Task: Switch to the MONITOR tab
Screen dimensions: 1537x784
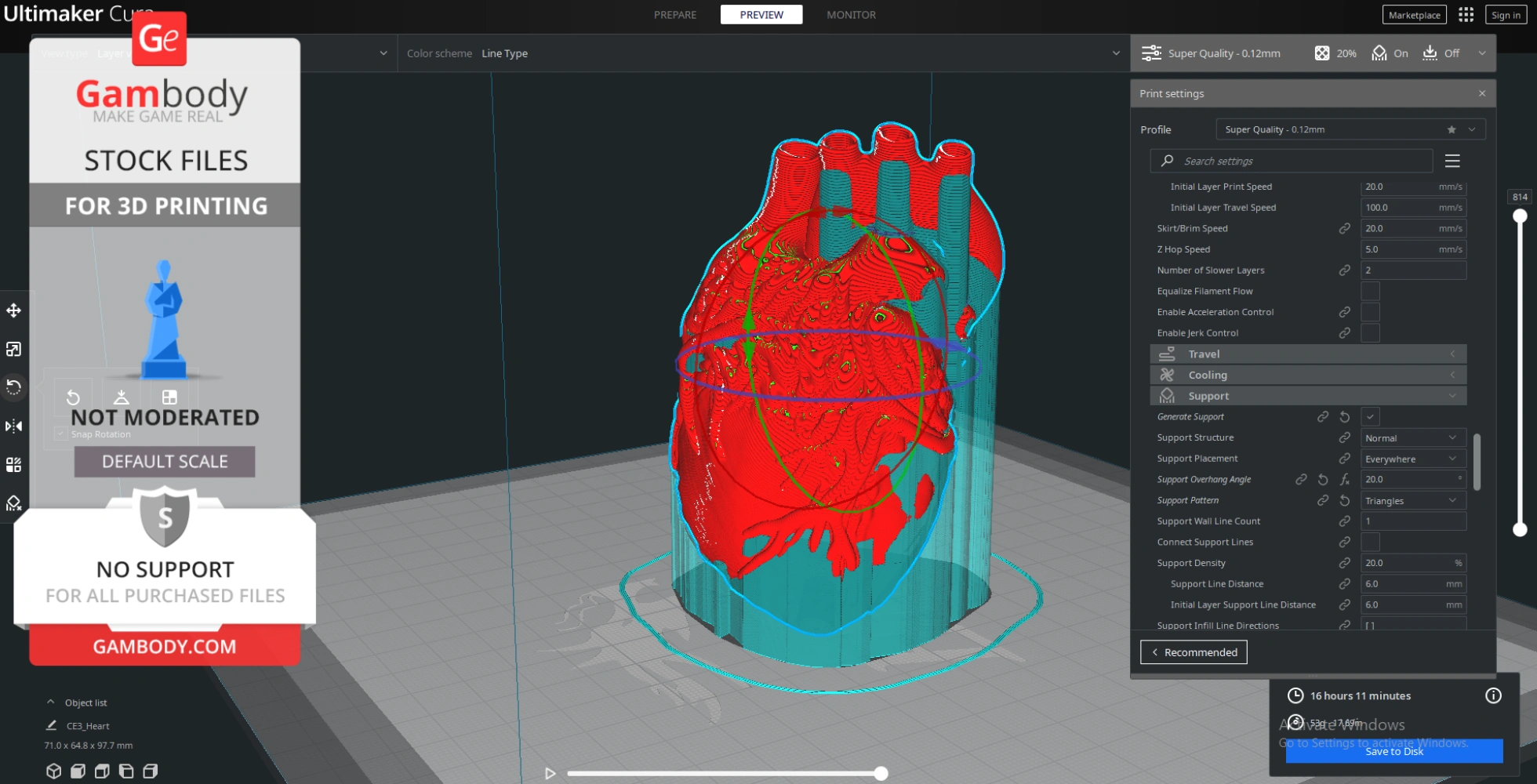Action: [x=851, y=15]
